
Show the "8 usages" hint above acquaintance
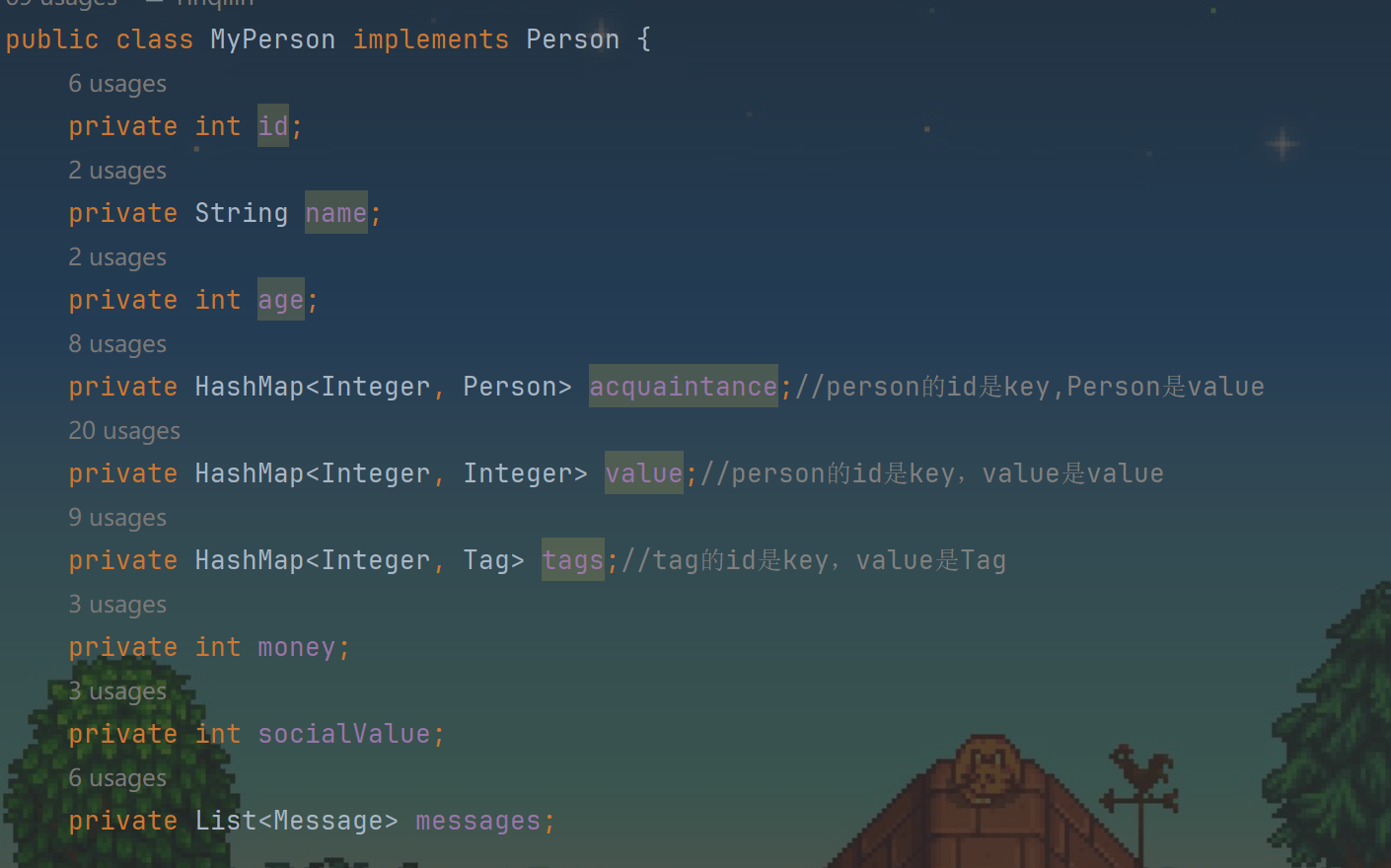[117, 344]
